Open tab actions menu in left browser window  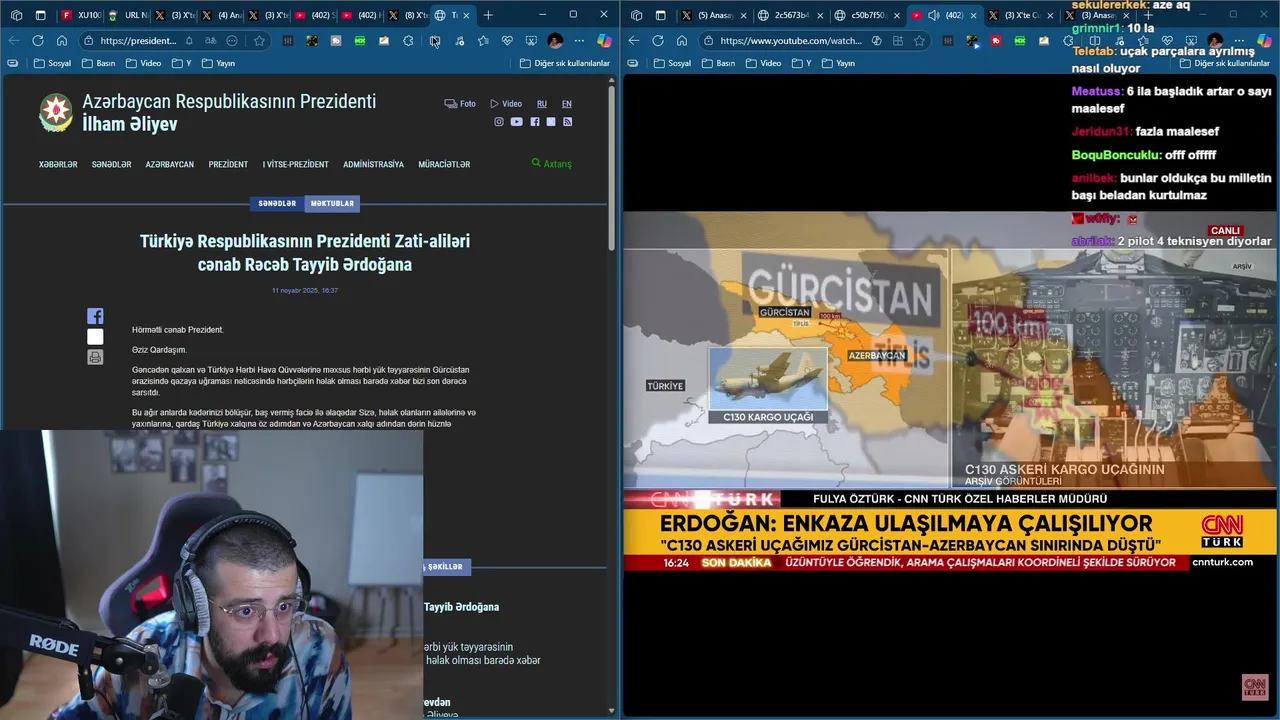[40, 15]
